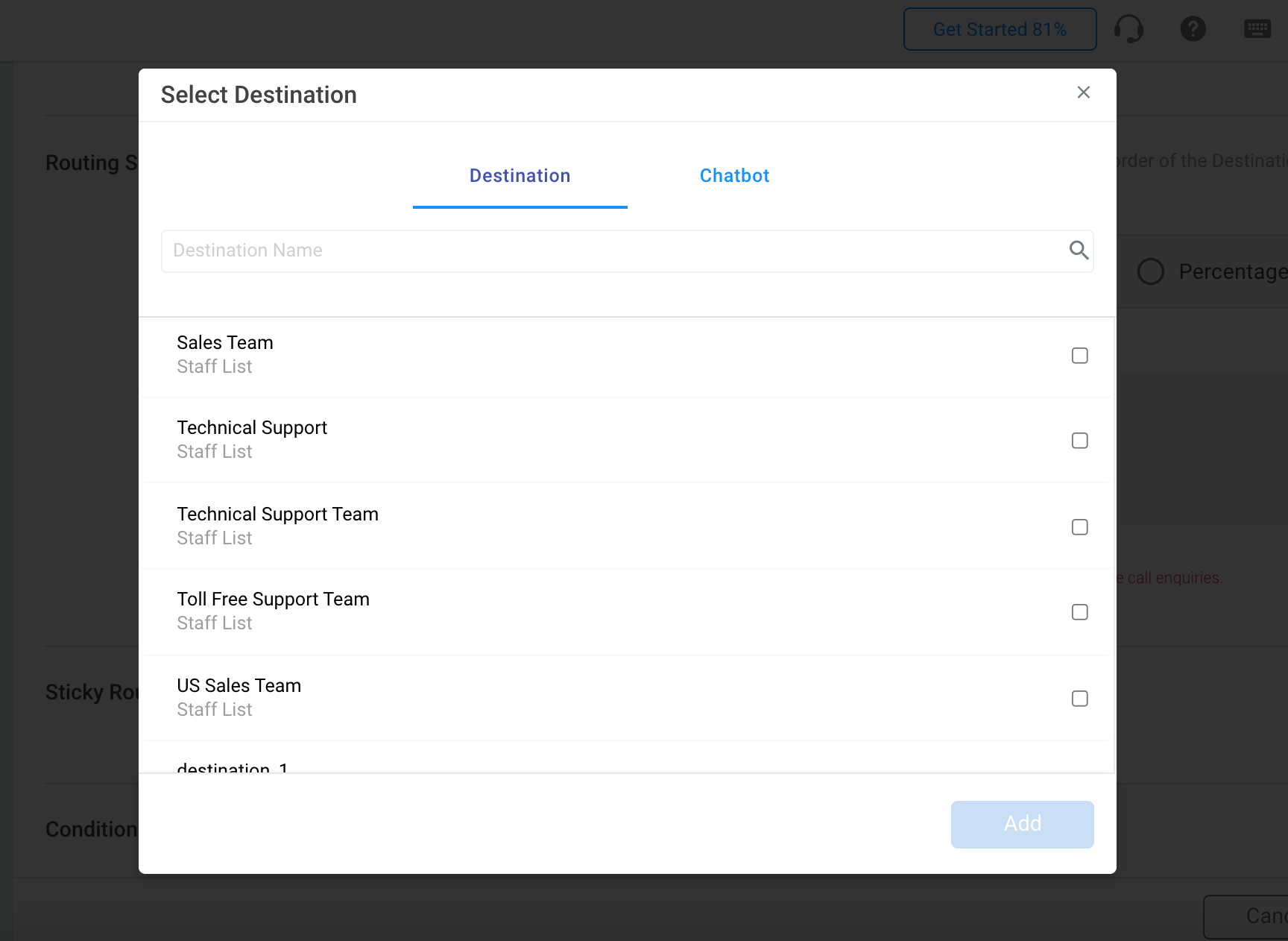Switch to the Chatbot tab
This screenshot has width=1288, height=941.
tap(734, 176)
